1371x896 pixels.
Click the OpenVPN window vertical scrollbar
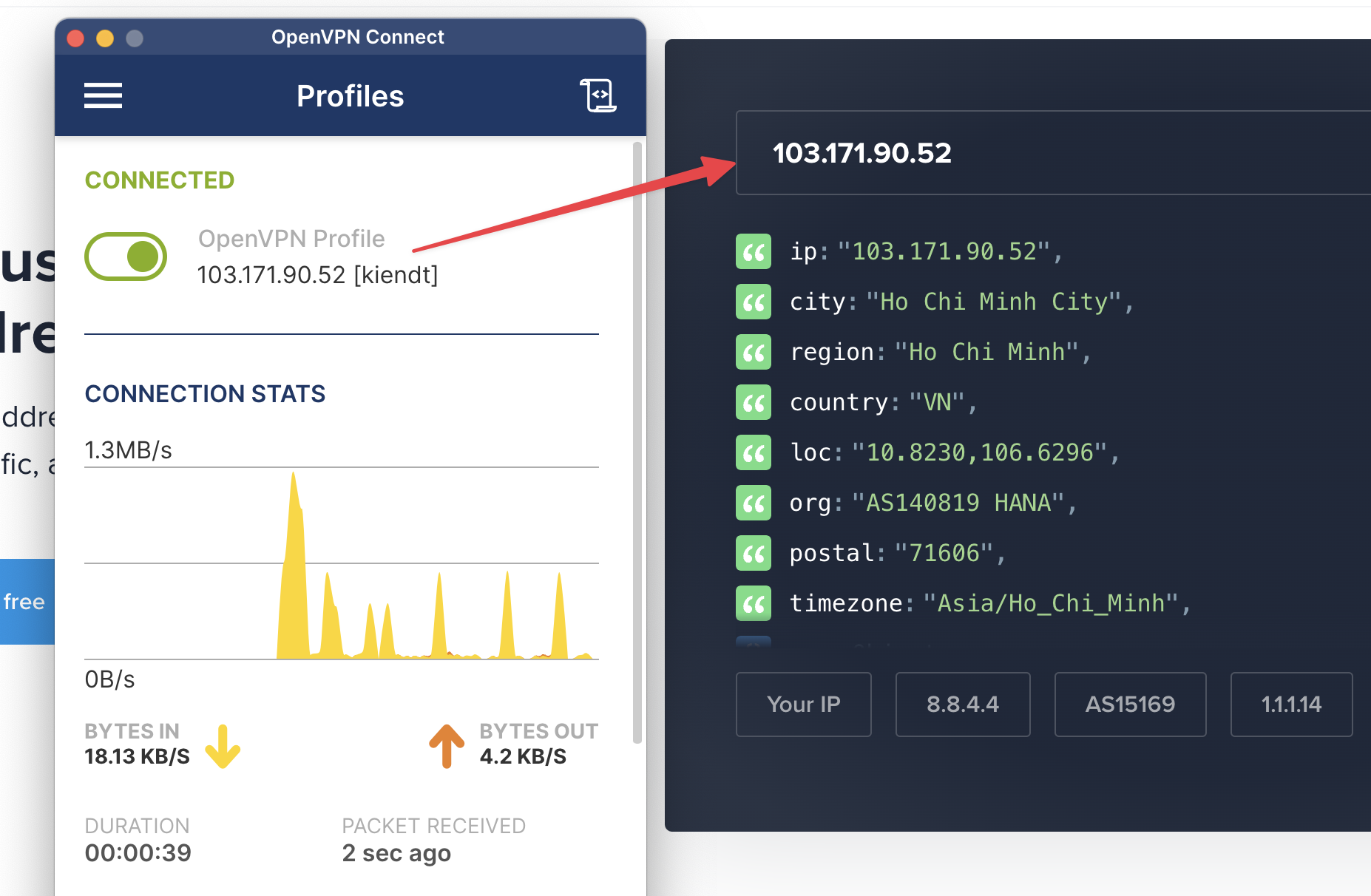coord(637,442)
